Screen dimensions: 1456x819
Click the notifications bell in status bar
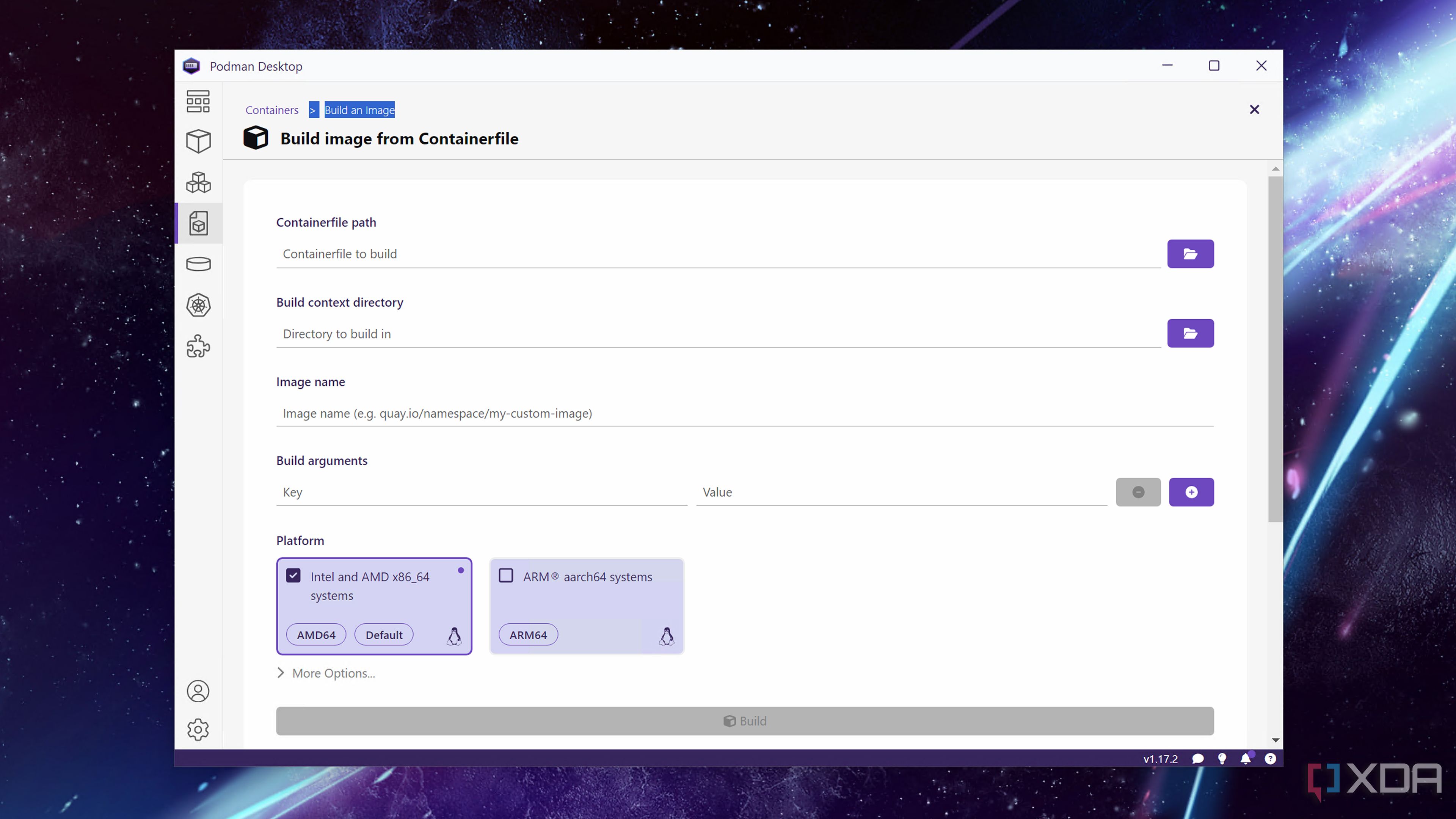tap(1245, 758)
